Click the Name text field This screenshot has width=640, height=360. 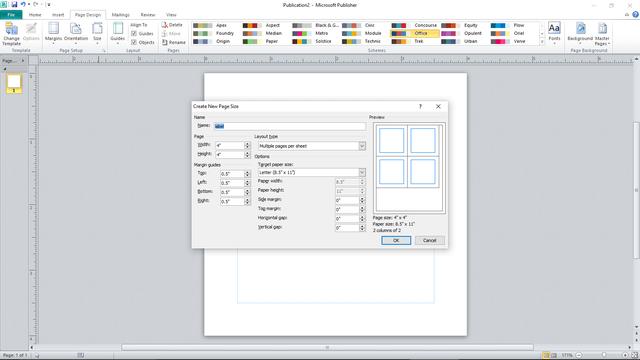289,126
